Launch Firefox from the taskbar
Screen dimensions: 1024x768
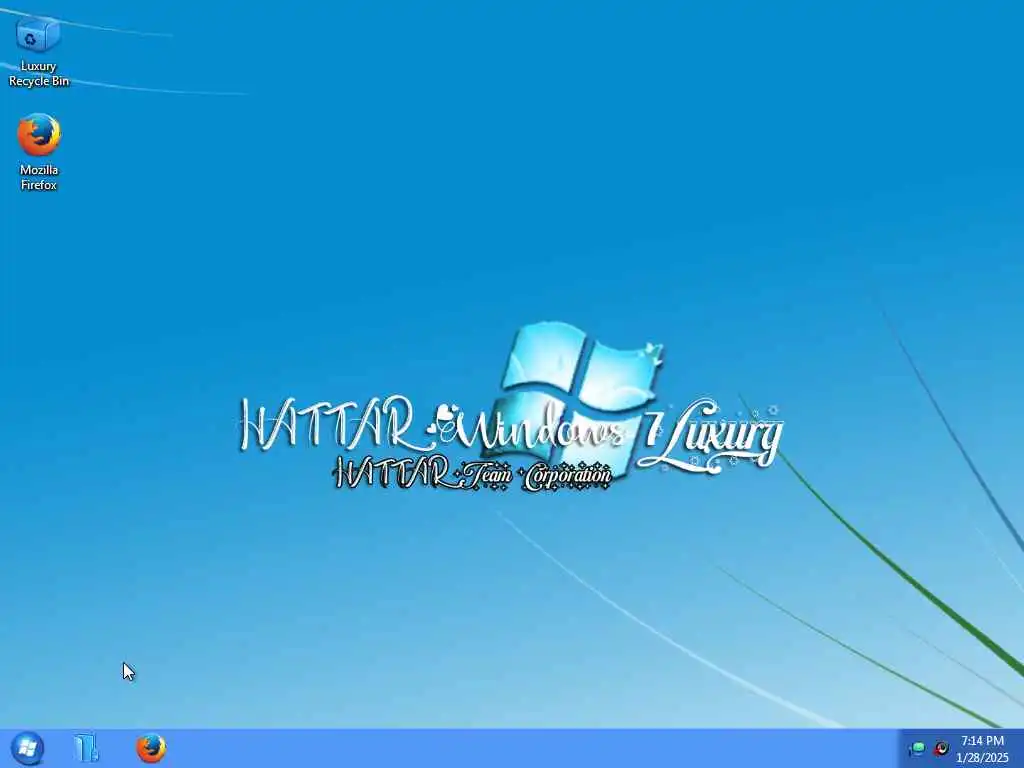[x=151, y=748]
